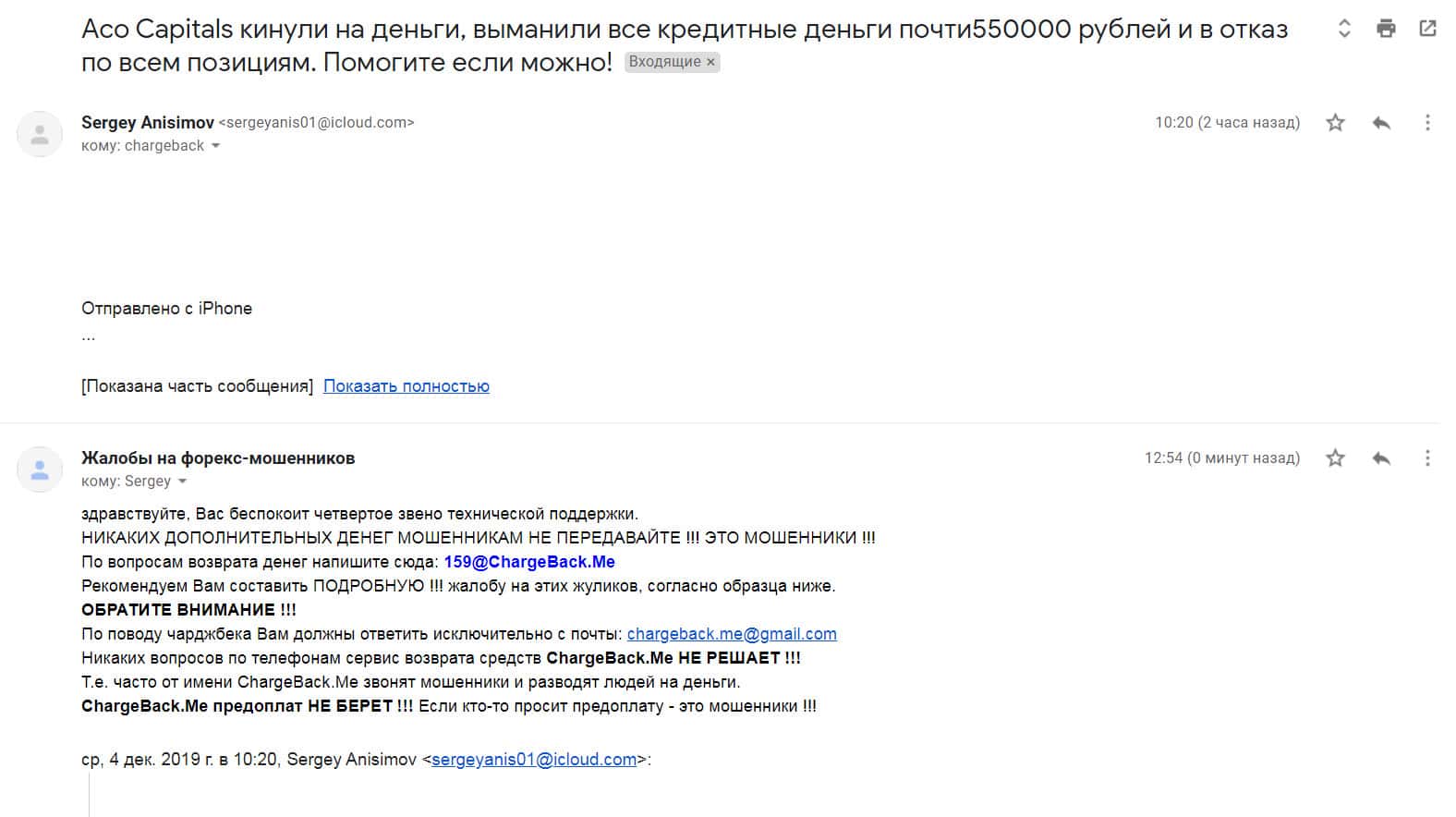
Task: Reply to the 12:54 message
Action: pyautogui.click(x=1381, y=457)
